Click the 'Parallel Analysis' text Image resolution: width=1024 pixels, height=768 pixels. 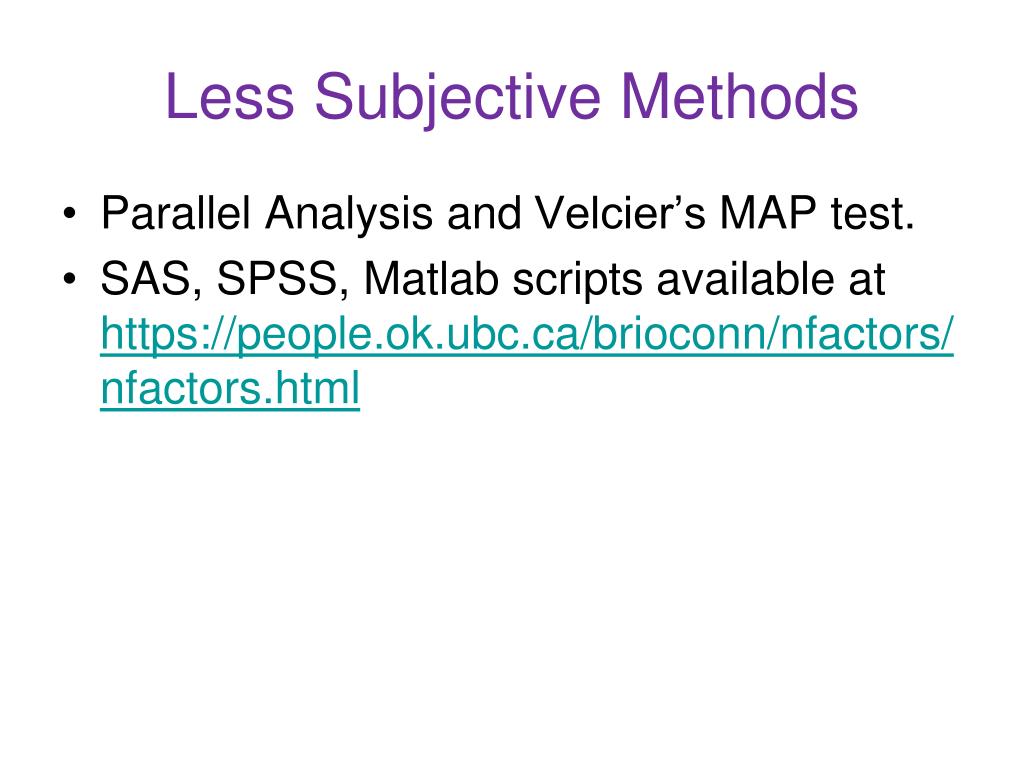click(266, 214)
